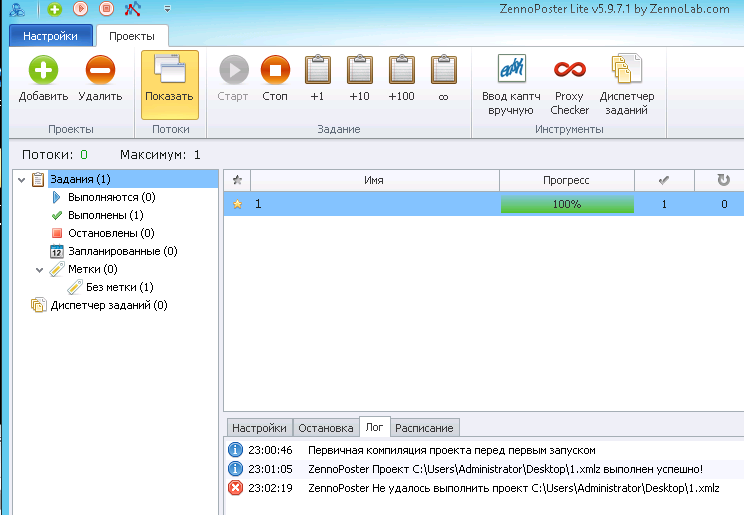The image size is (744, 515).
Task: Select Диспетчер заданий (0) tree item
Action: click(x=109, y=306)
